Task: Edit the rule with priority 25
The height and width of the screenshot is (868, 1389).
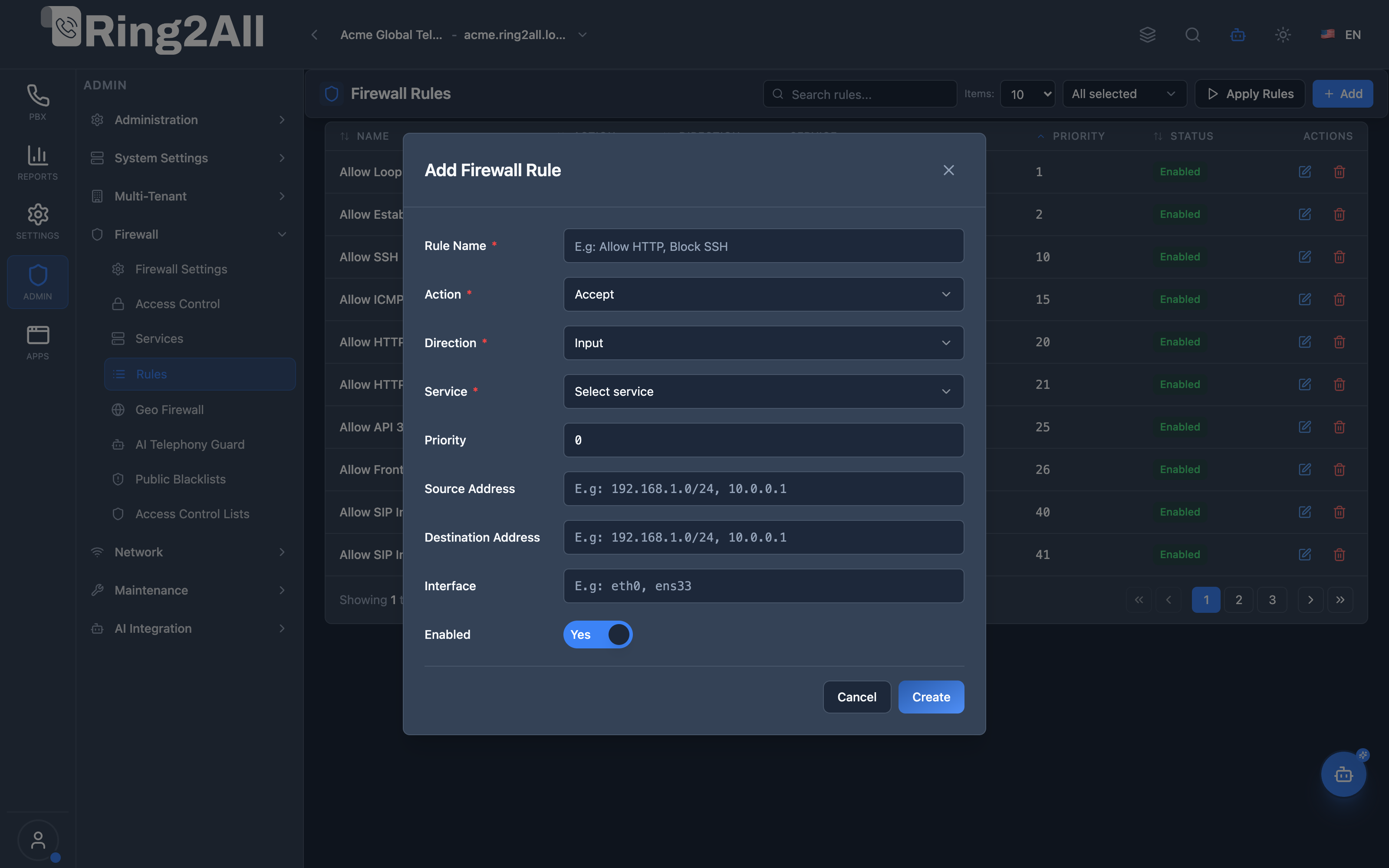Action: (1305, 427)
